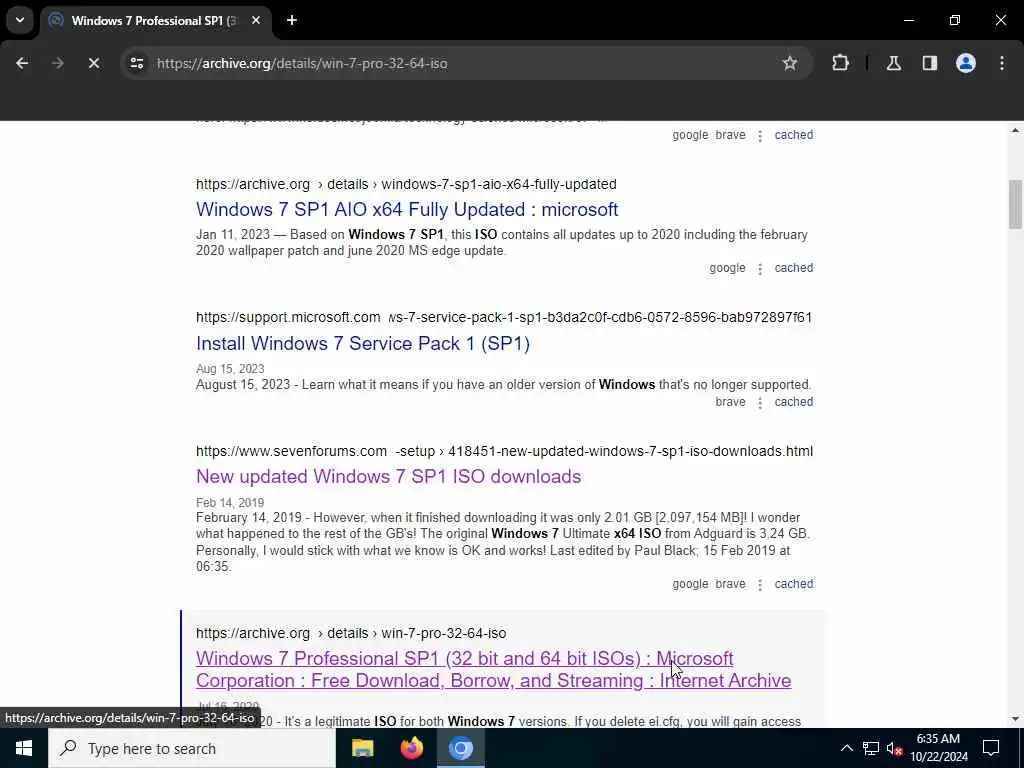Bookmark this page with the star

point(790,63)
